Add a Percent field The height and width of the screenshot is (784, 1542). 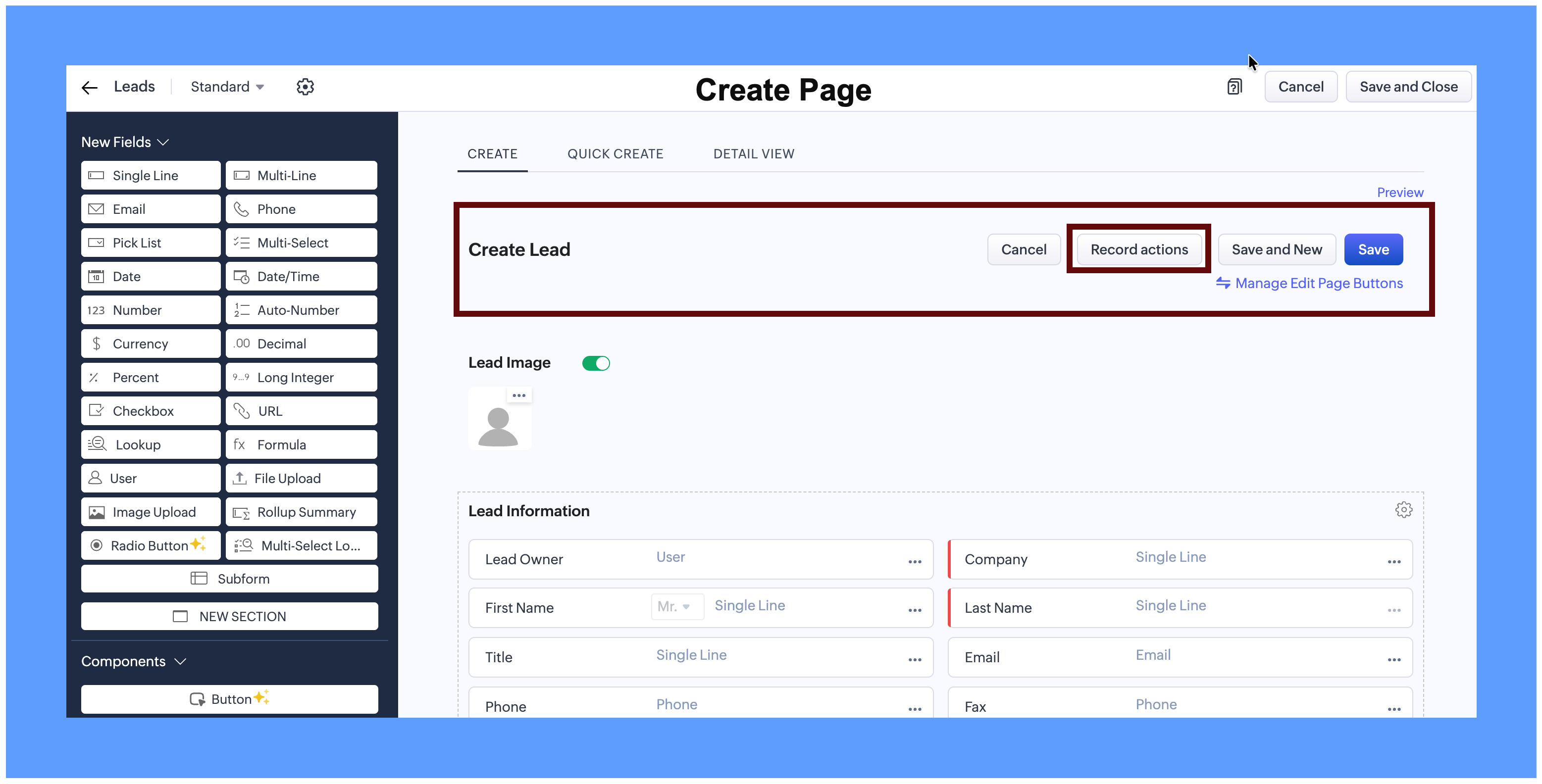pyautogui.click(x=151, y=378)
